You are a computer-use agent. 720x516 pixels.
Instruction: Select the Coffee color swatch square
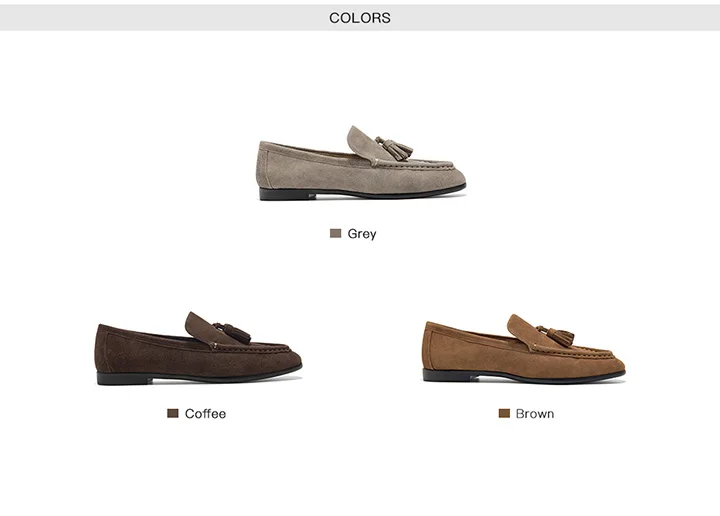[173, 413]
